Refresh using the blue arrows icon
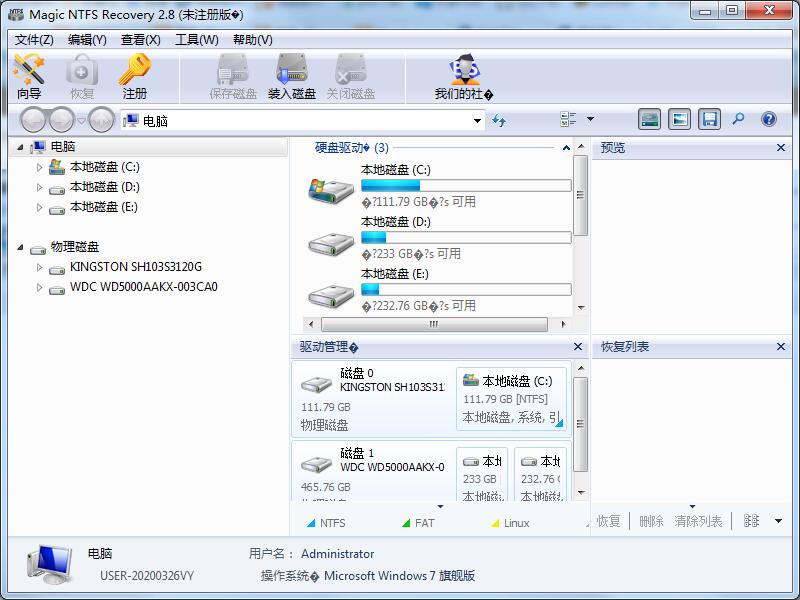The width and height of the screenshot is (800, 600). [x=499, y=120]
